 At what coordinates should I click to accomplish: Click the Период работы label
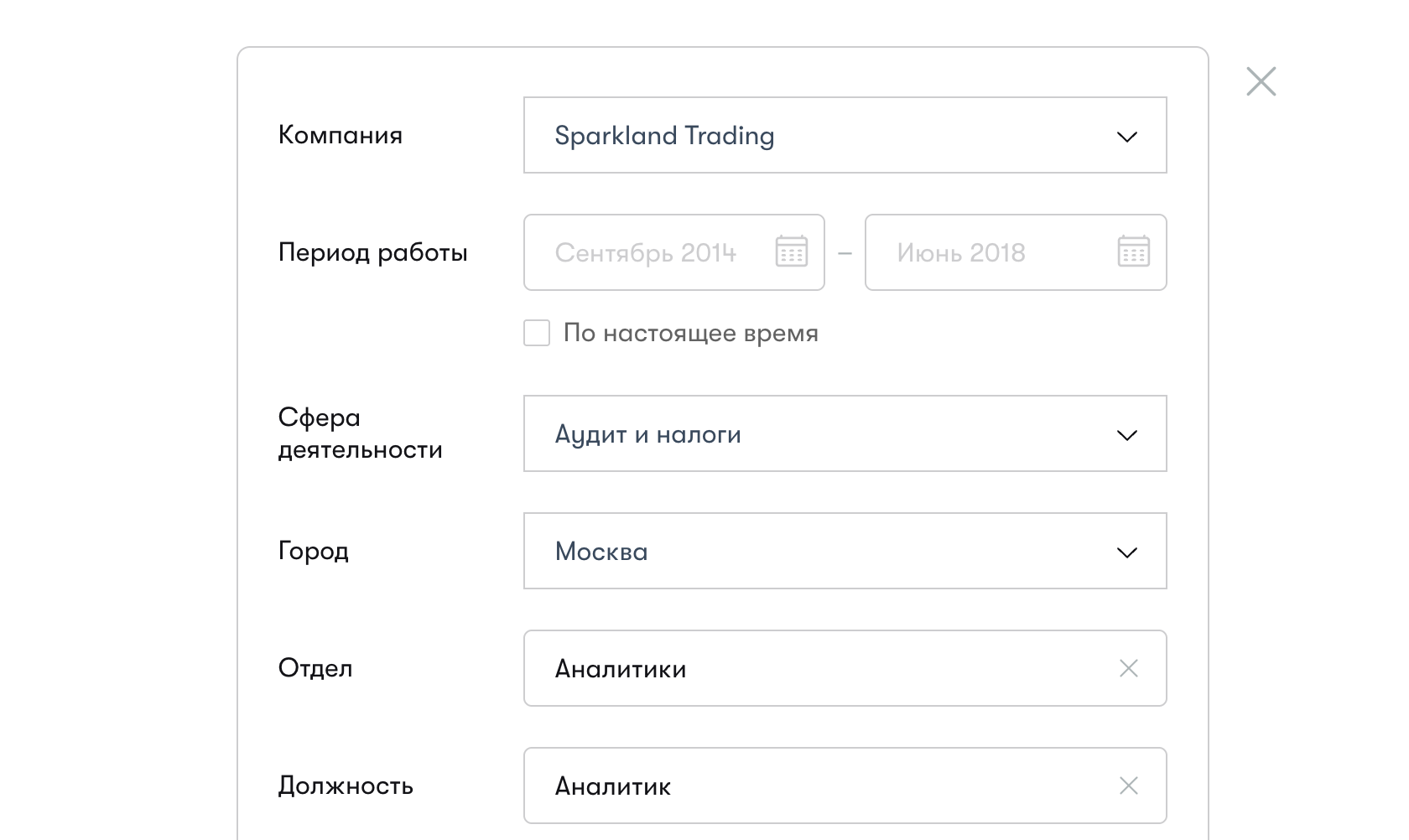click(x=372, y=252)
